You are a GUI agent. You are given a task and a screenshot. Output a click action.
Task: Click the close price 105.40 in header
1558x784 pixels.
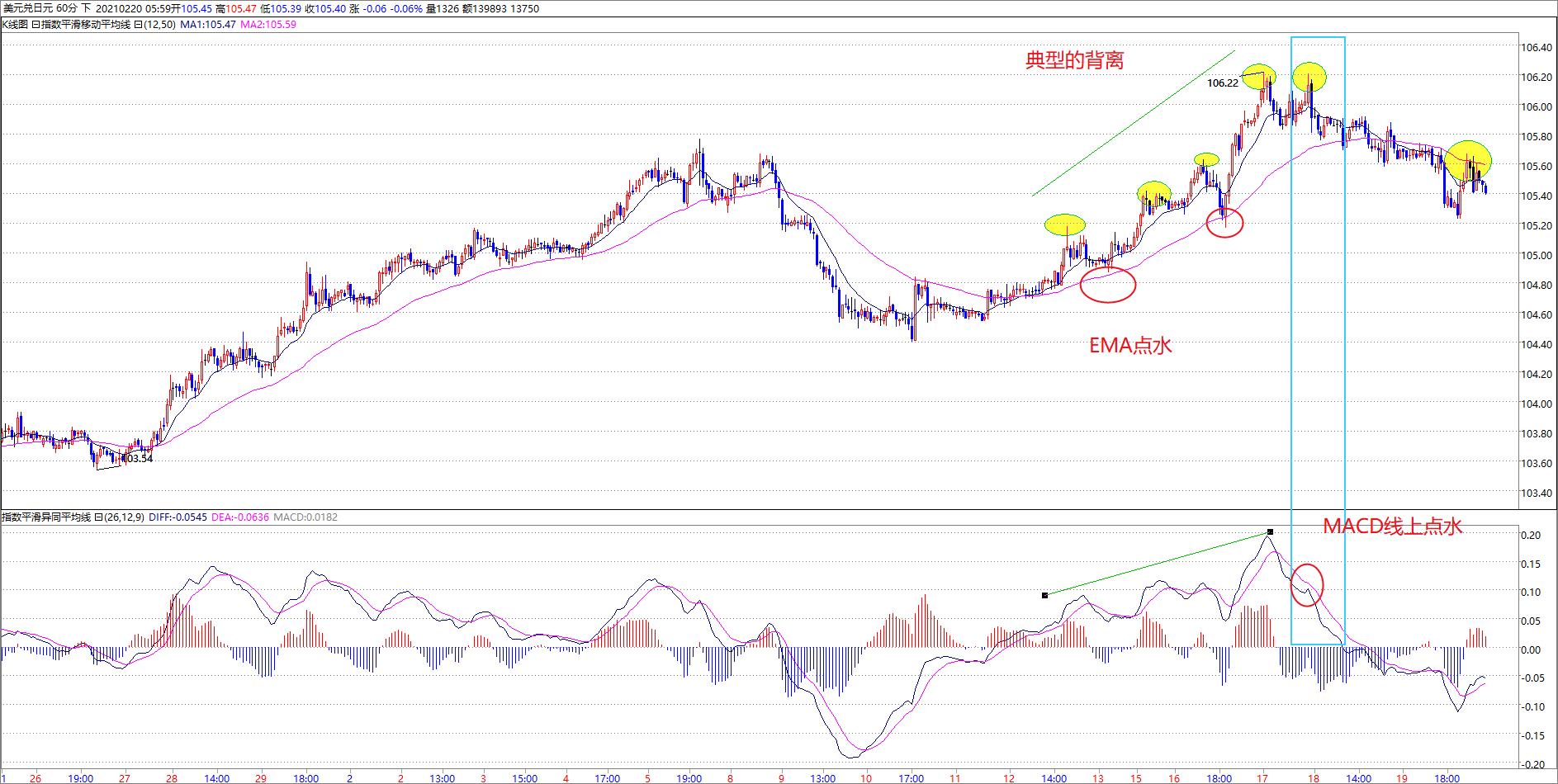click(x=330, y=8)
